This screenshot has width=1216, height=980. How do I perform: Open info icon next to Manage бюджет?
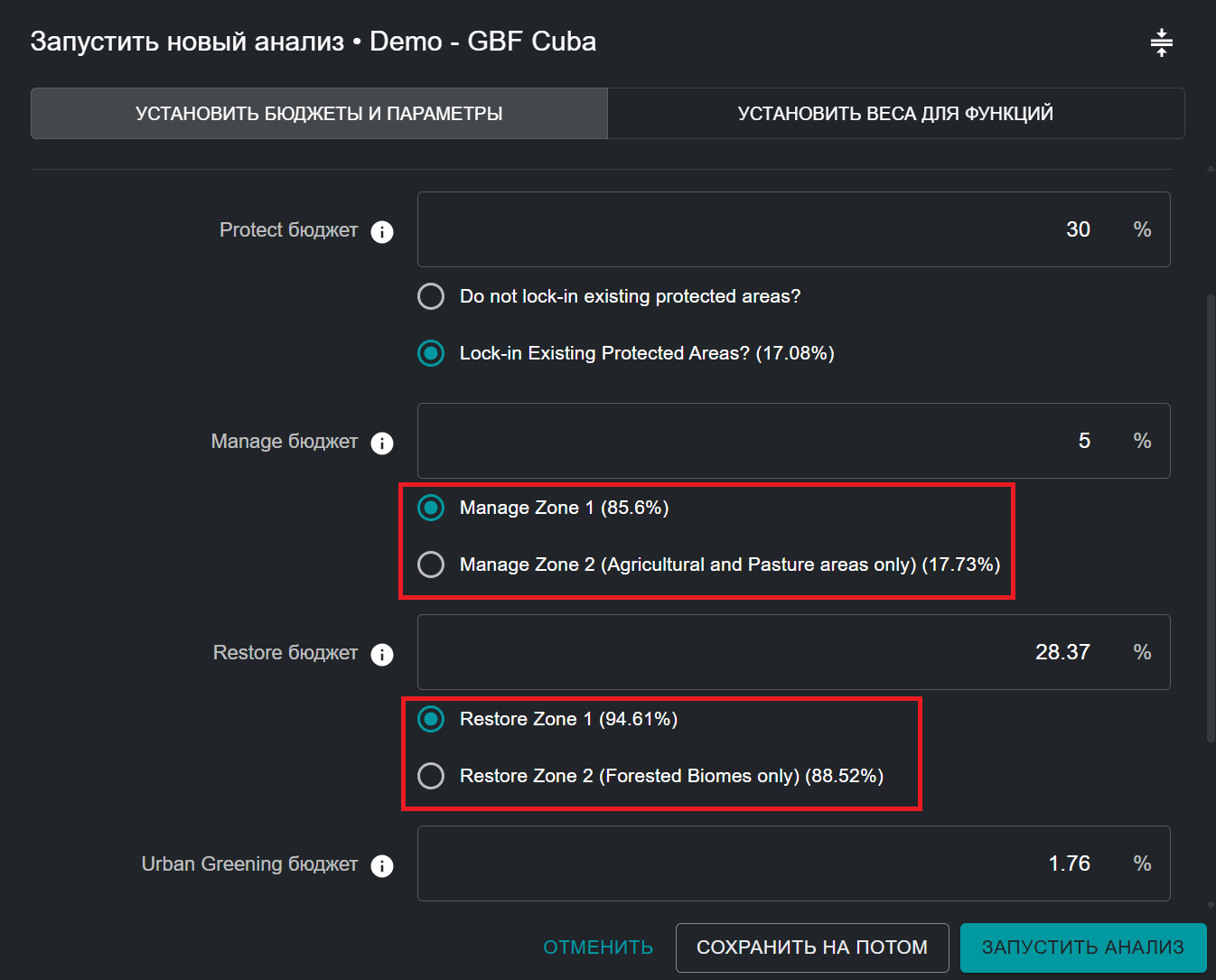click(382, 443)
